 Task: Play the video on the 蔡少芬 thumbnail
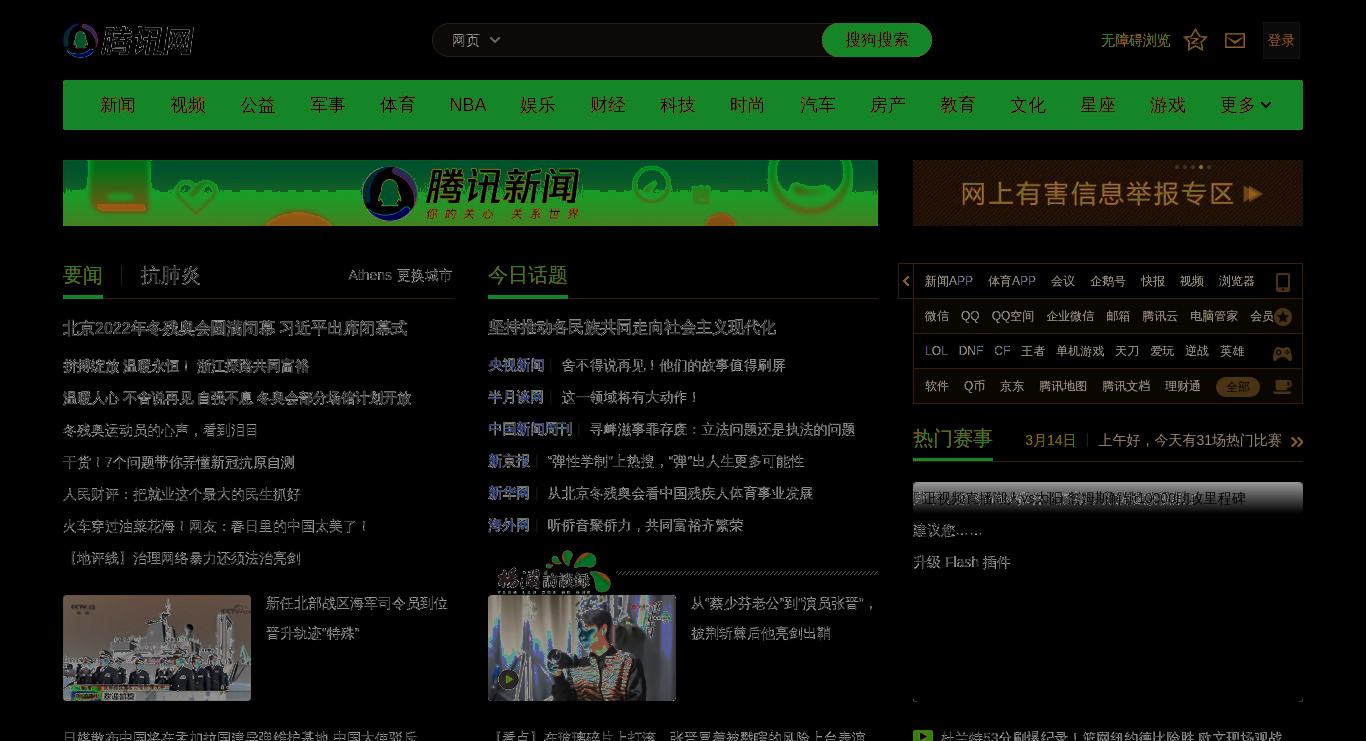point(508,680)
